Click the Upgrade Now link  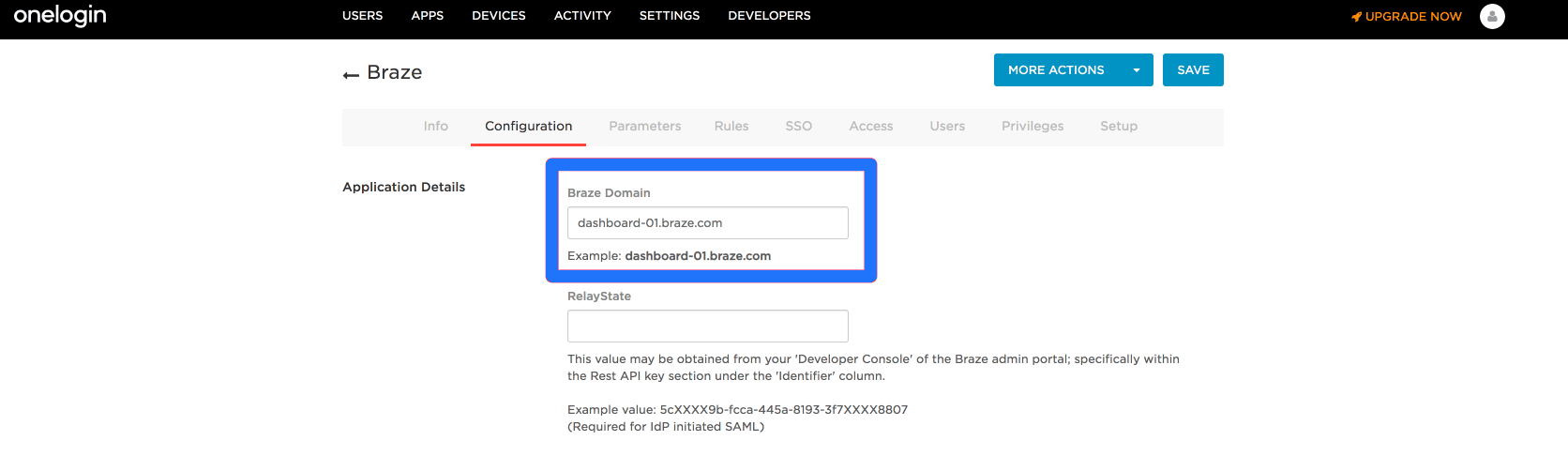1412,17
